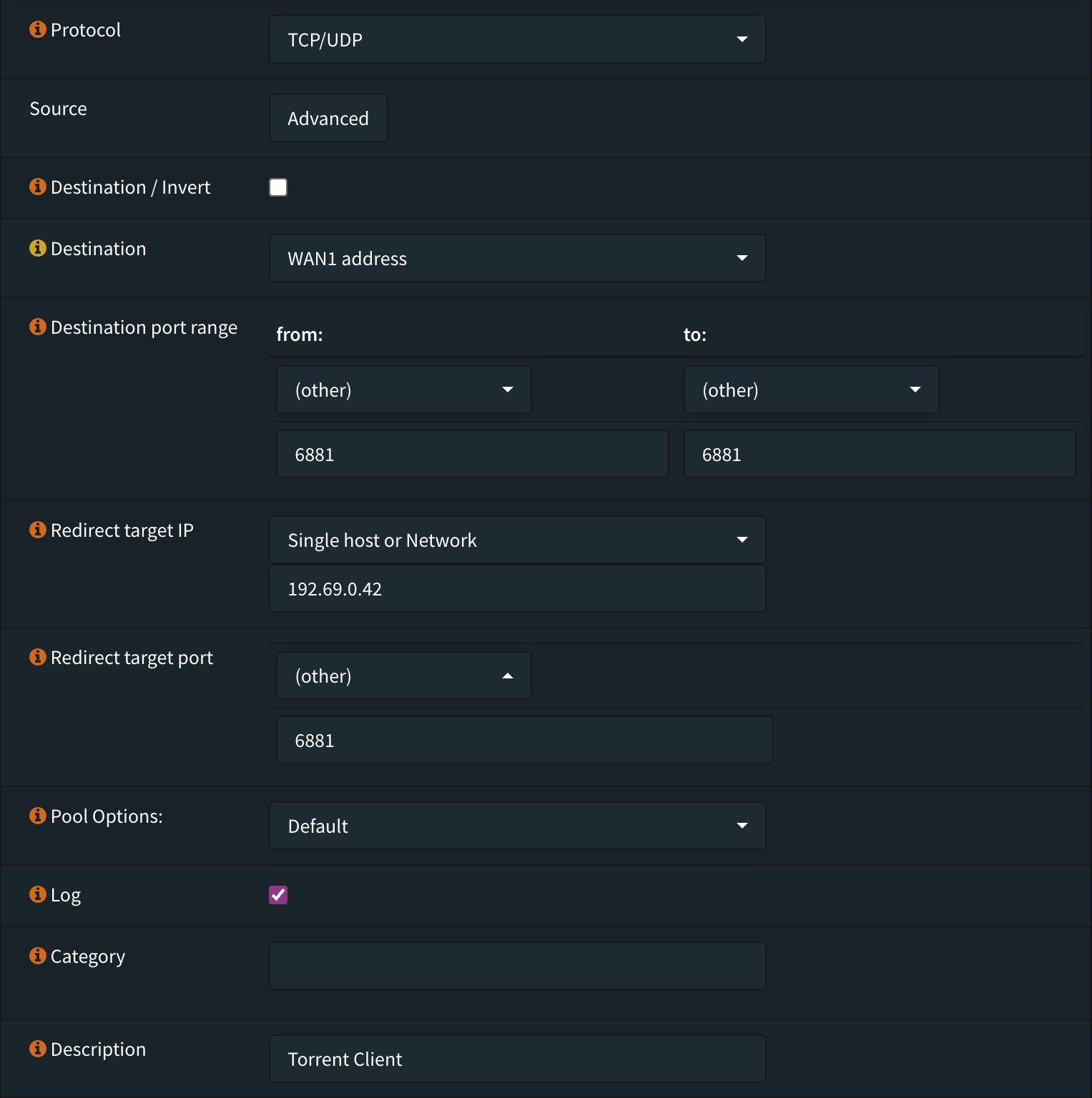The width and height of the screenshot is (1092, 1098).
Task: Open the Pool Options dropdown
Action: coord(517,825)
